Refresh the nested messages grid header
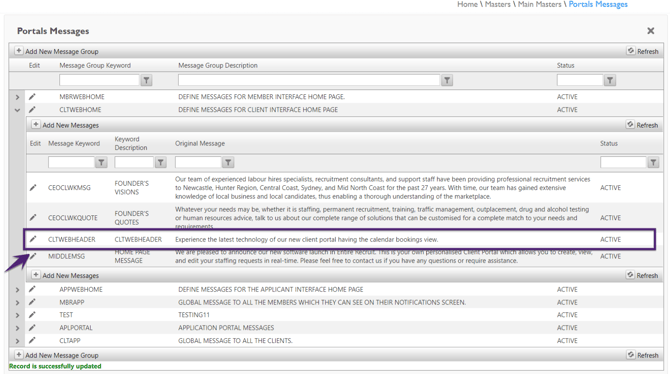The image size is (670, 374). [x=642, y=125]
